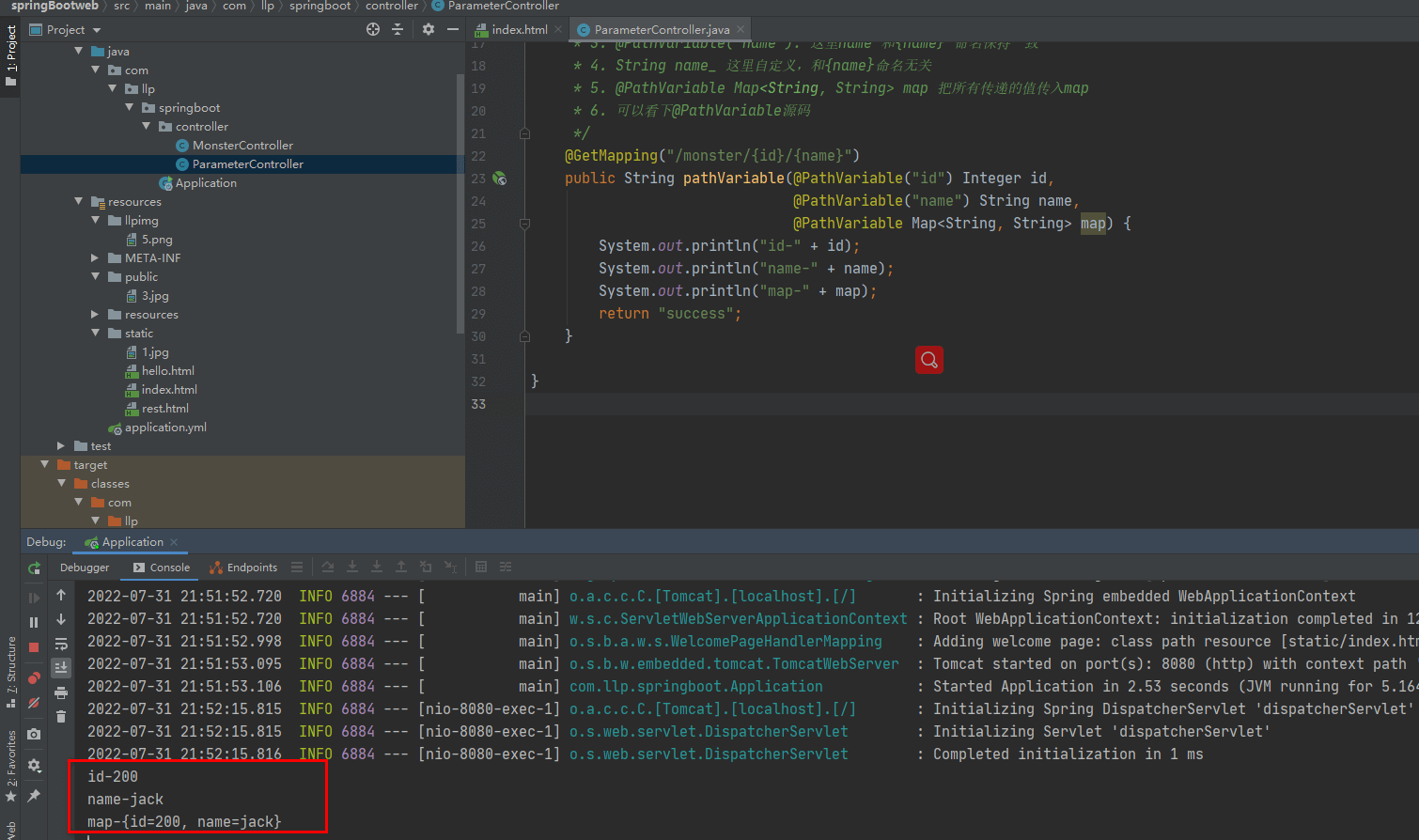
Task: Click the Run to Cursor icon
Action: [x=451, y=567]
